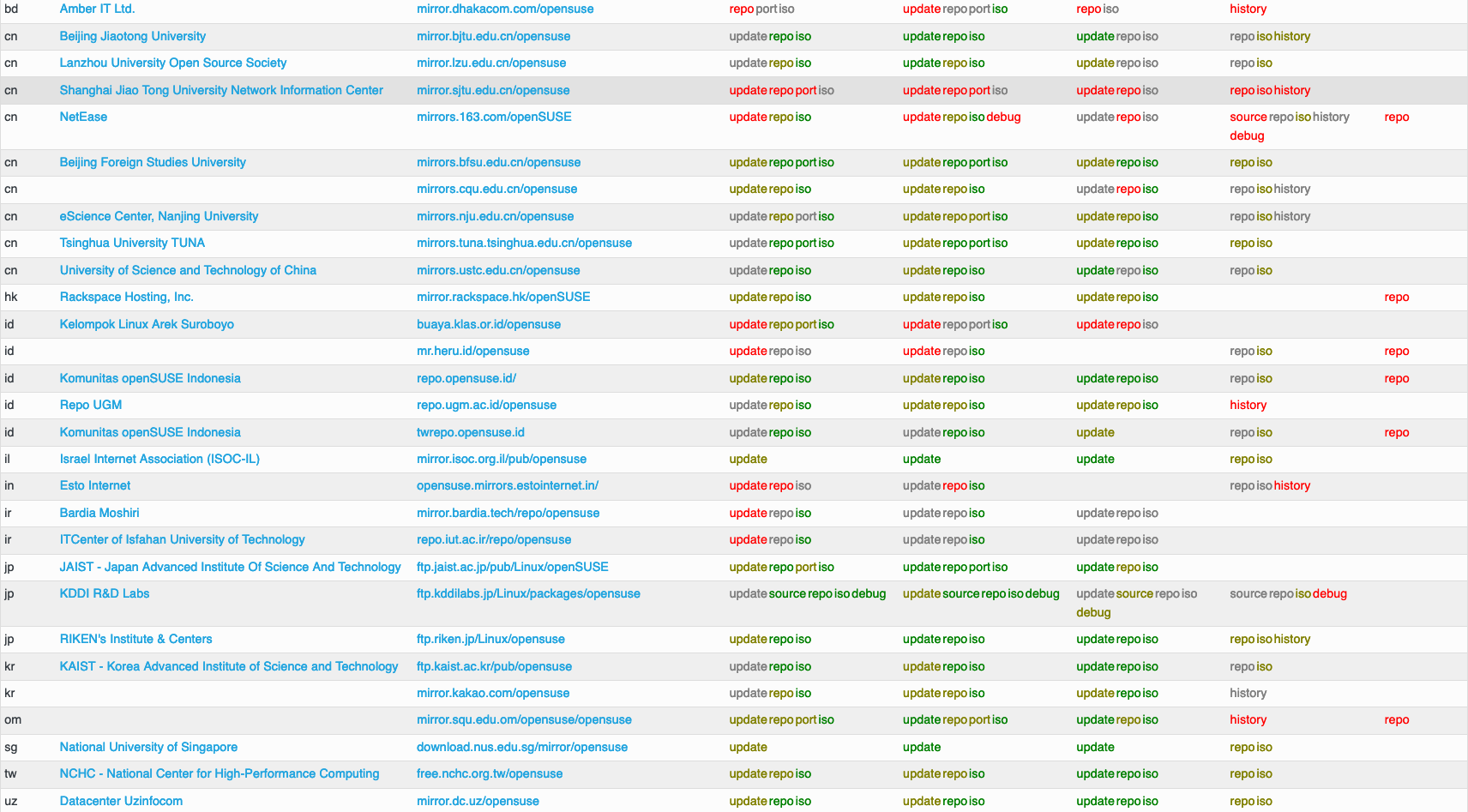This screenshot has width=1468, height=812.
Task: Click University of Science and Technology of China
Action: [188, 271]
